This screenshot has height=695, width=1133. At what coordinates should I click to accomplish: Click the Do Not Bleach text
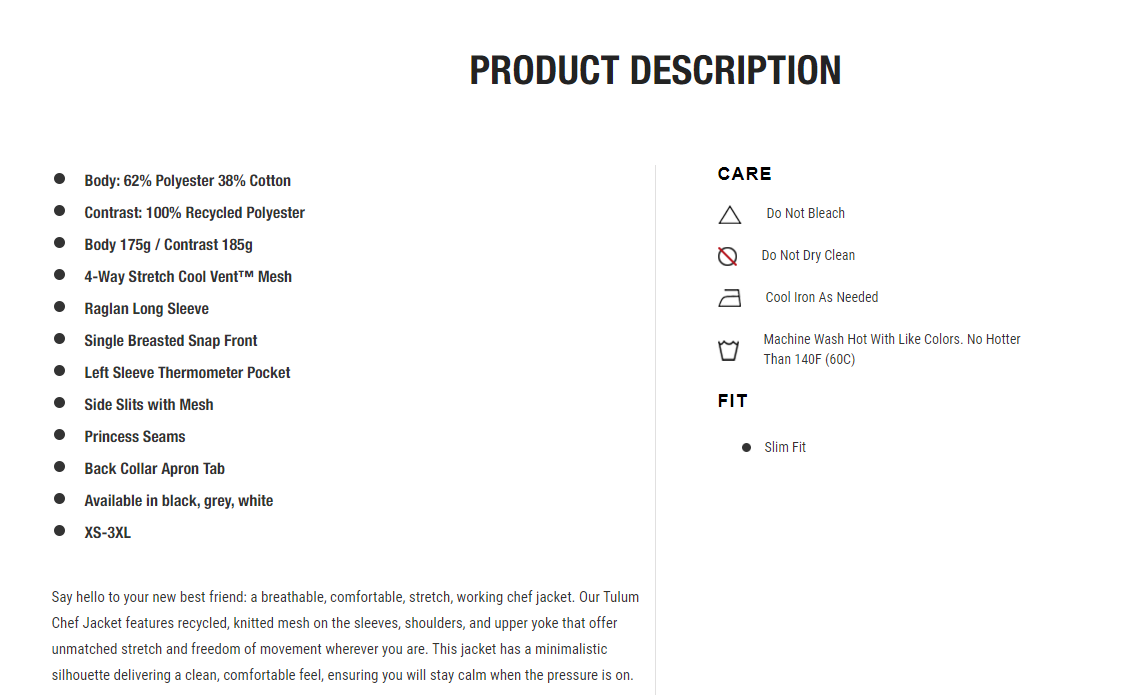(x=805, y=213)
